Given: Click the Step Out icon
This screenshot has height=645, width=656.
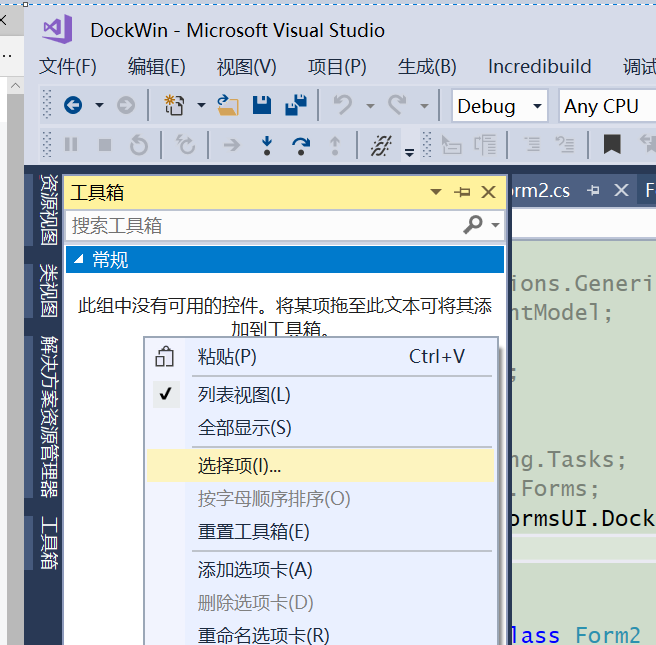Looking at the screenshot, I should pos(335,146).
